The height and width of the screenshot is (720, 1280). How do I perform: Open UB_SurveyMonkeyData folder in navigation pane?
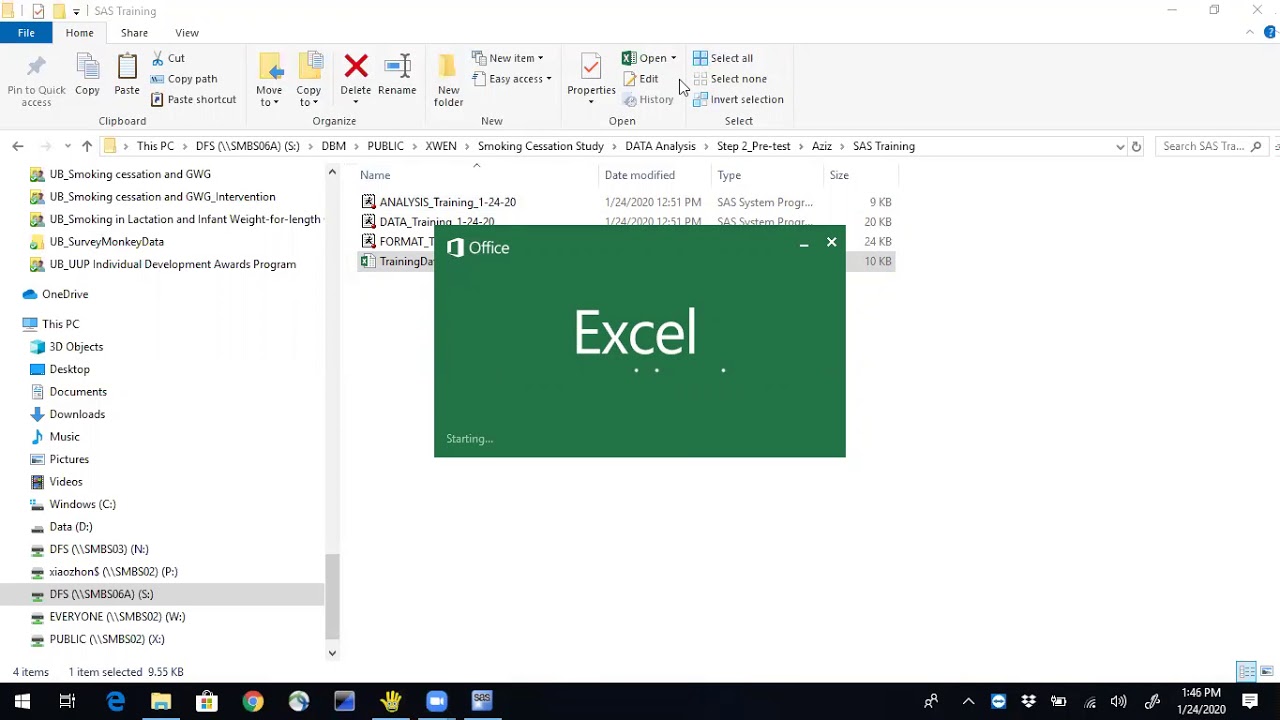(107, 242)
